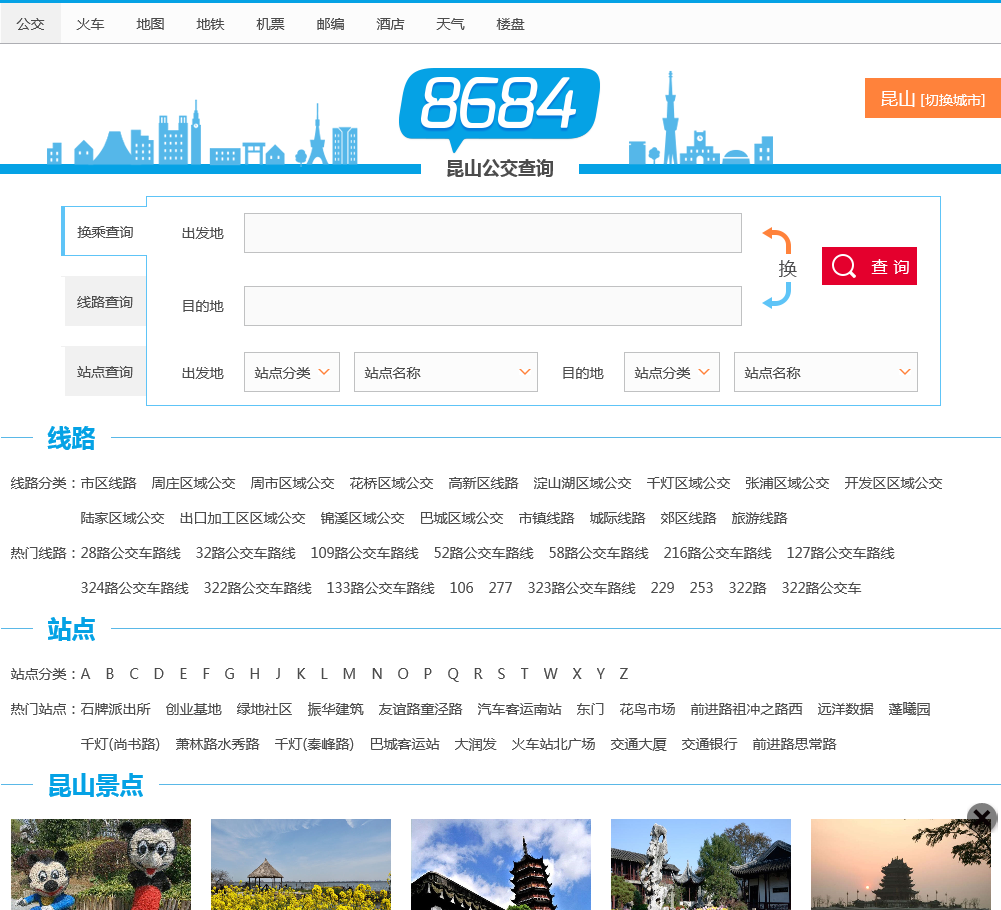Open destination 站点名称 dropdown
Viewport: 1001px width, 910px height.
(x=825, y=372)
